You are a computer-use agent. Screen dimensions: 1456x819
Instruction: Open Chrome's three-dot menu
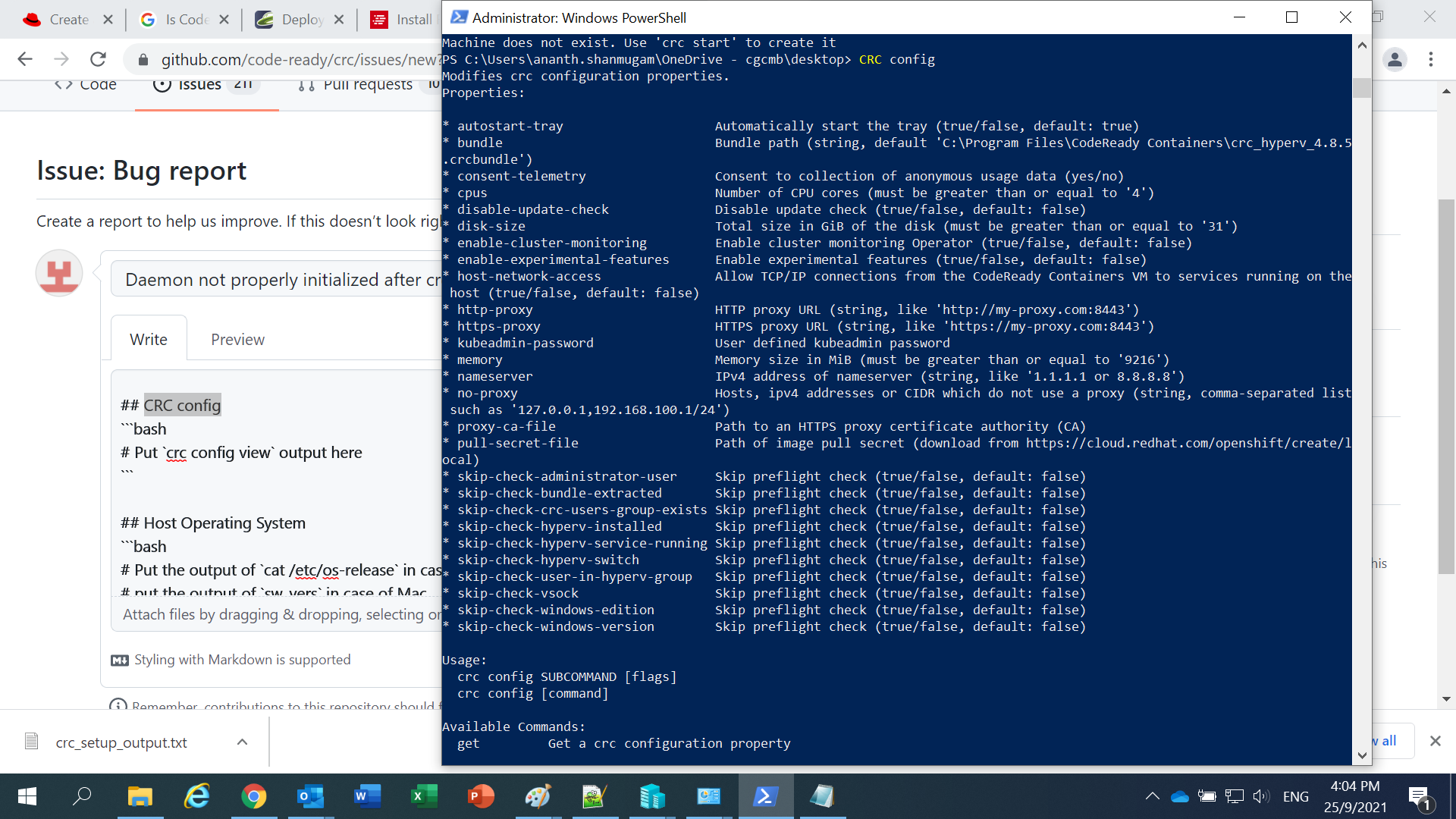coord(1431,59)
